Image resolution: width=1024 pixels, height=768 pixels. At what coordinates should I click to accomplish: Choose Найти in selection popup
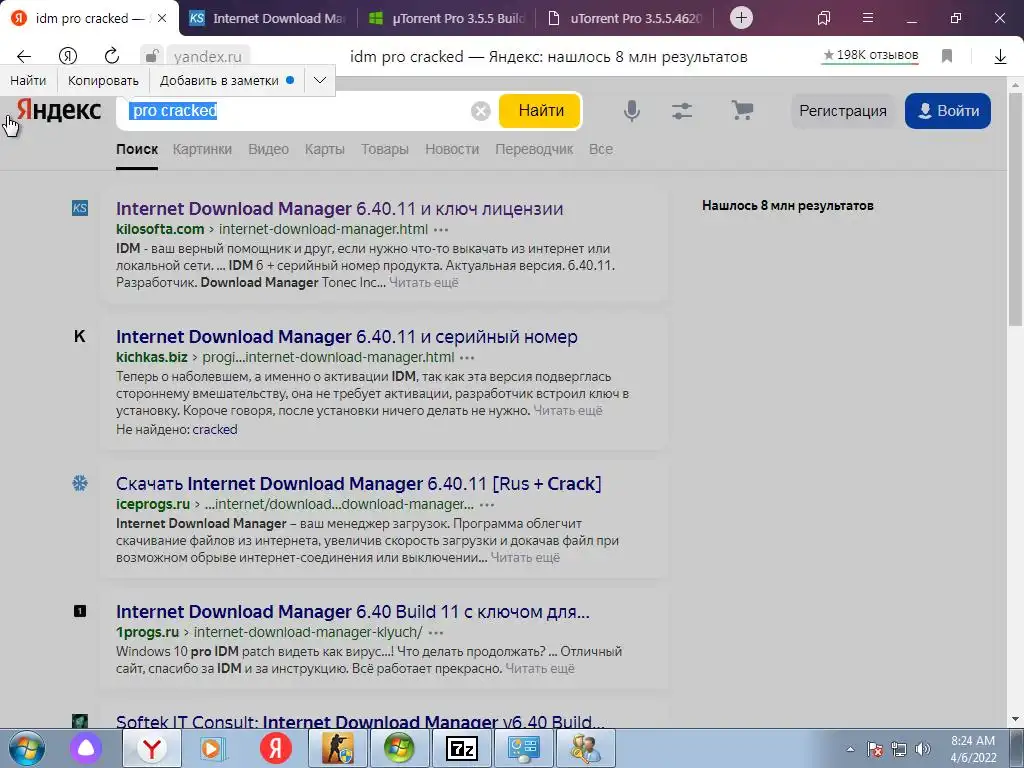tap(28, 80)
